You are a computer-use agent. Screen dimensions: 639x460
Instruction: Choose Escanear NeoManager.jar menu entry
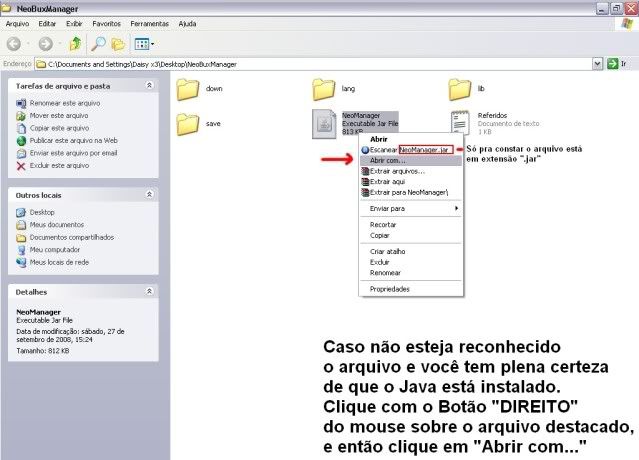tap(411, 150)
